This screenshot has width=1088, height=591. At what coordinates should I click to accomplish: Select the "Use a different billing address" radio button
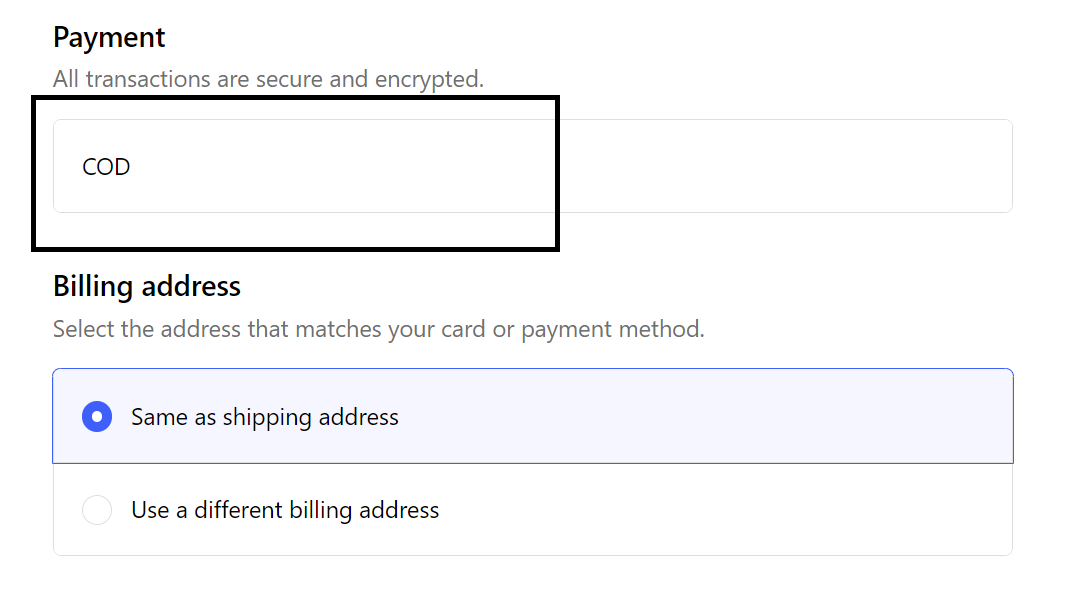click(x=97, y=510)
